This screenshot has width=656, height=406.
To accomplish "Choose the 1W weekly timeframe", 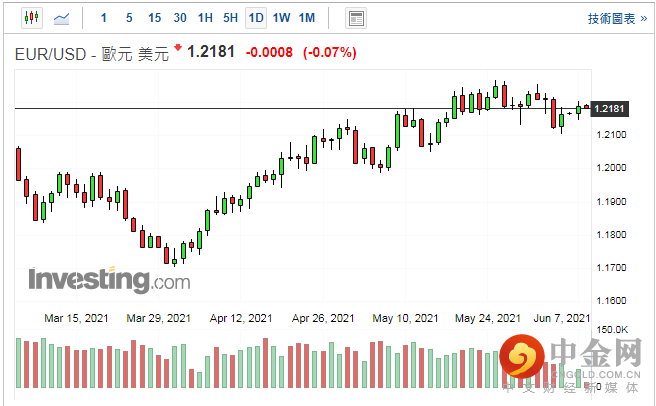I will click(x=281, y=18).
